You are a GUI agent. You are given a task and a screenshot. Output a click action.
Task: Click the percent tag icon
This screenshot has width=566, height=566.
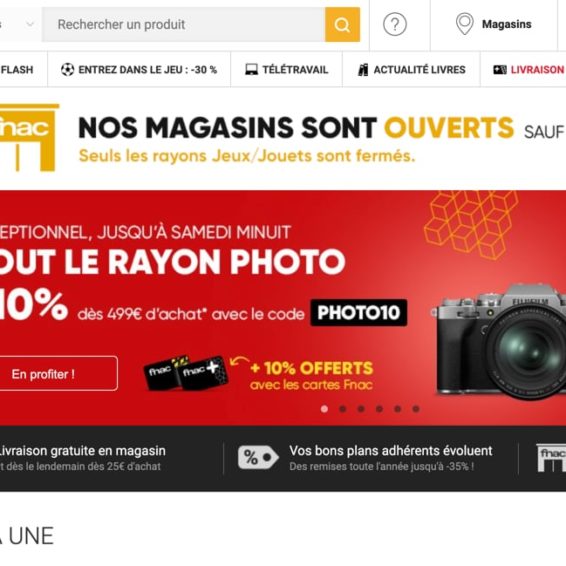coord(258,457)
